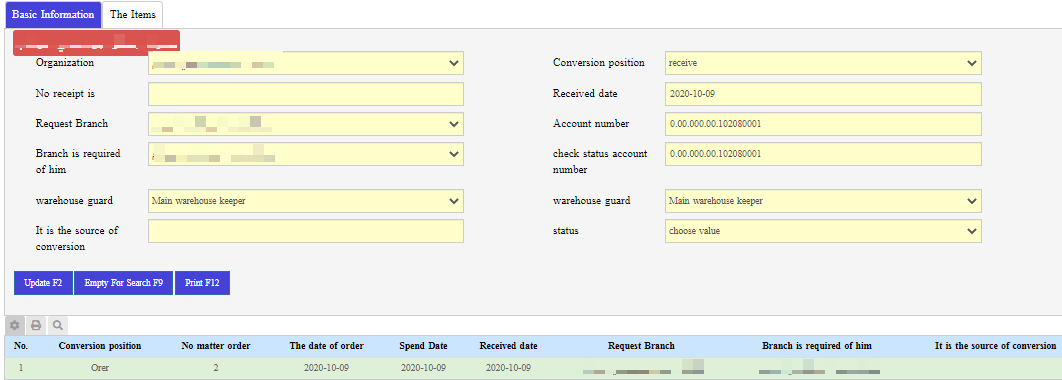Click the printer icon above the table

coord(36,326)
